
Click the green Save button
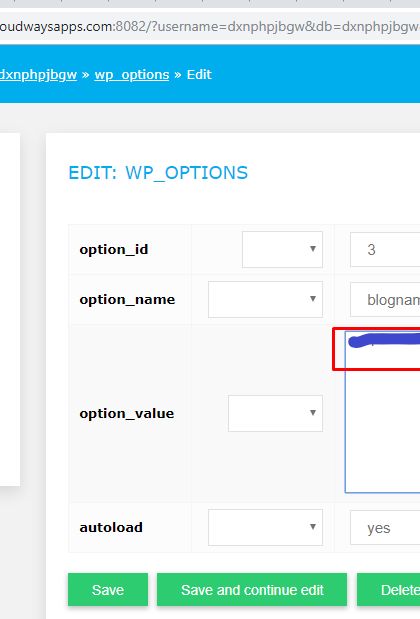point(108,590)
